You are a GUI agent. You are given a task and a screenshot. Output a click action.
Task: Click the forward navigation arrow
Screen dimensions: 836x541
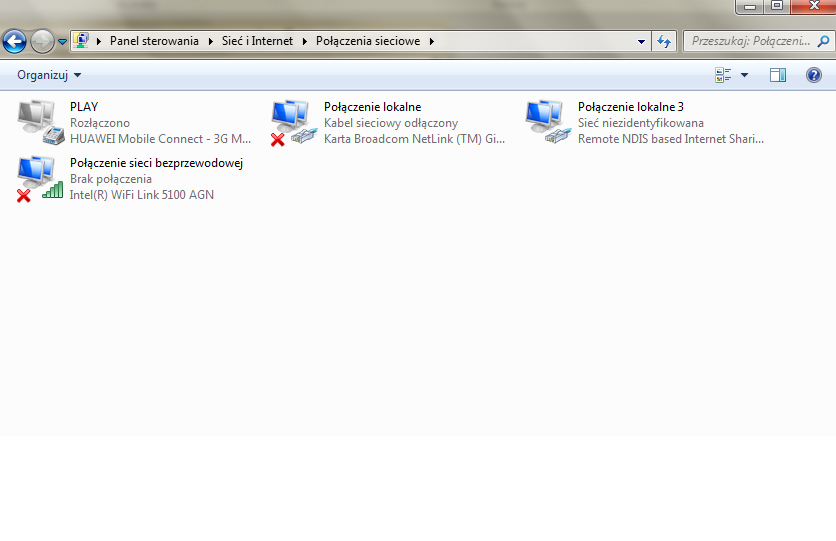tap(42, 42)
